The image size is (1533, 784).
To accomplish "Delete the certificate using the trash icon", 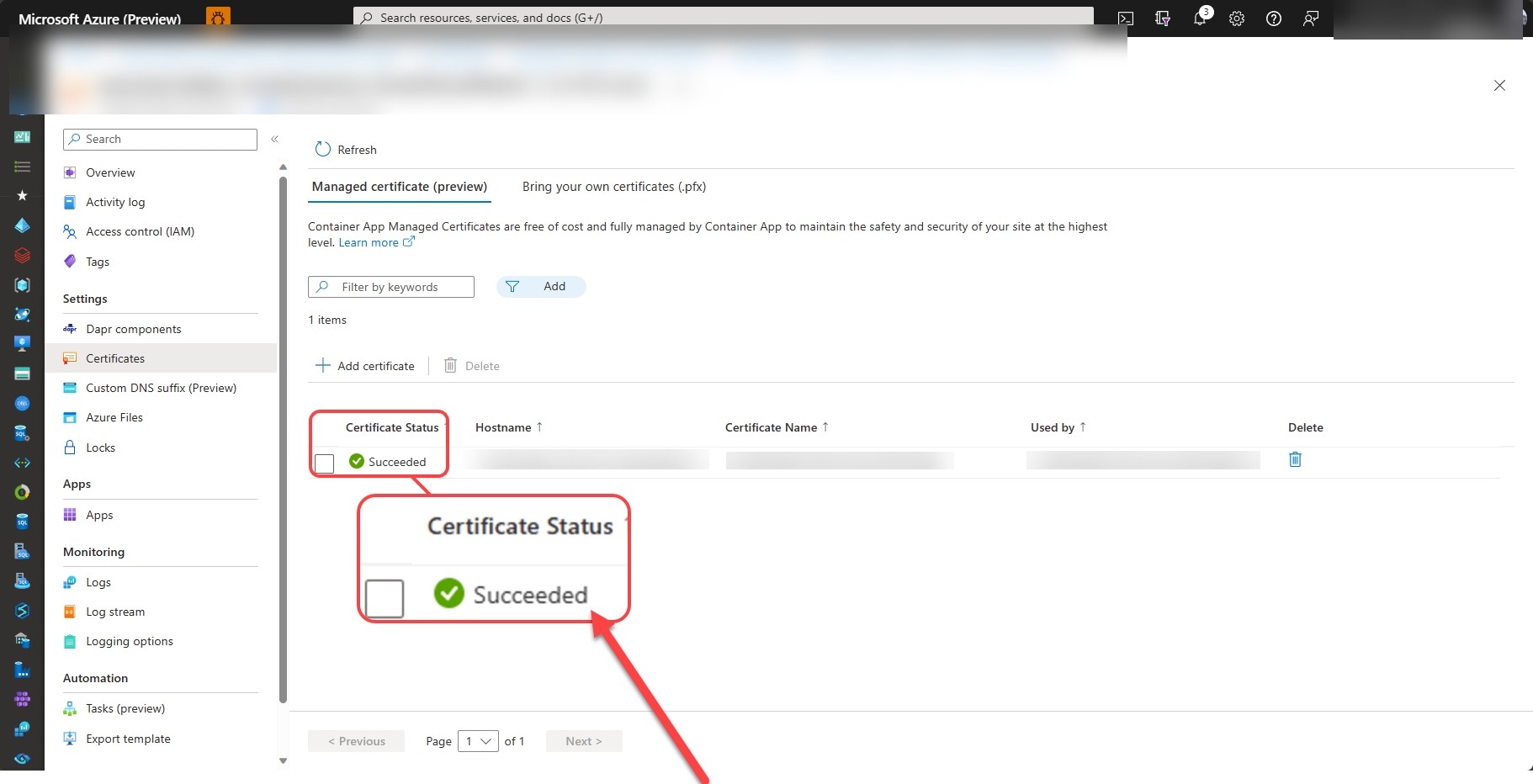I will tap(1295, 459).
